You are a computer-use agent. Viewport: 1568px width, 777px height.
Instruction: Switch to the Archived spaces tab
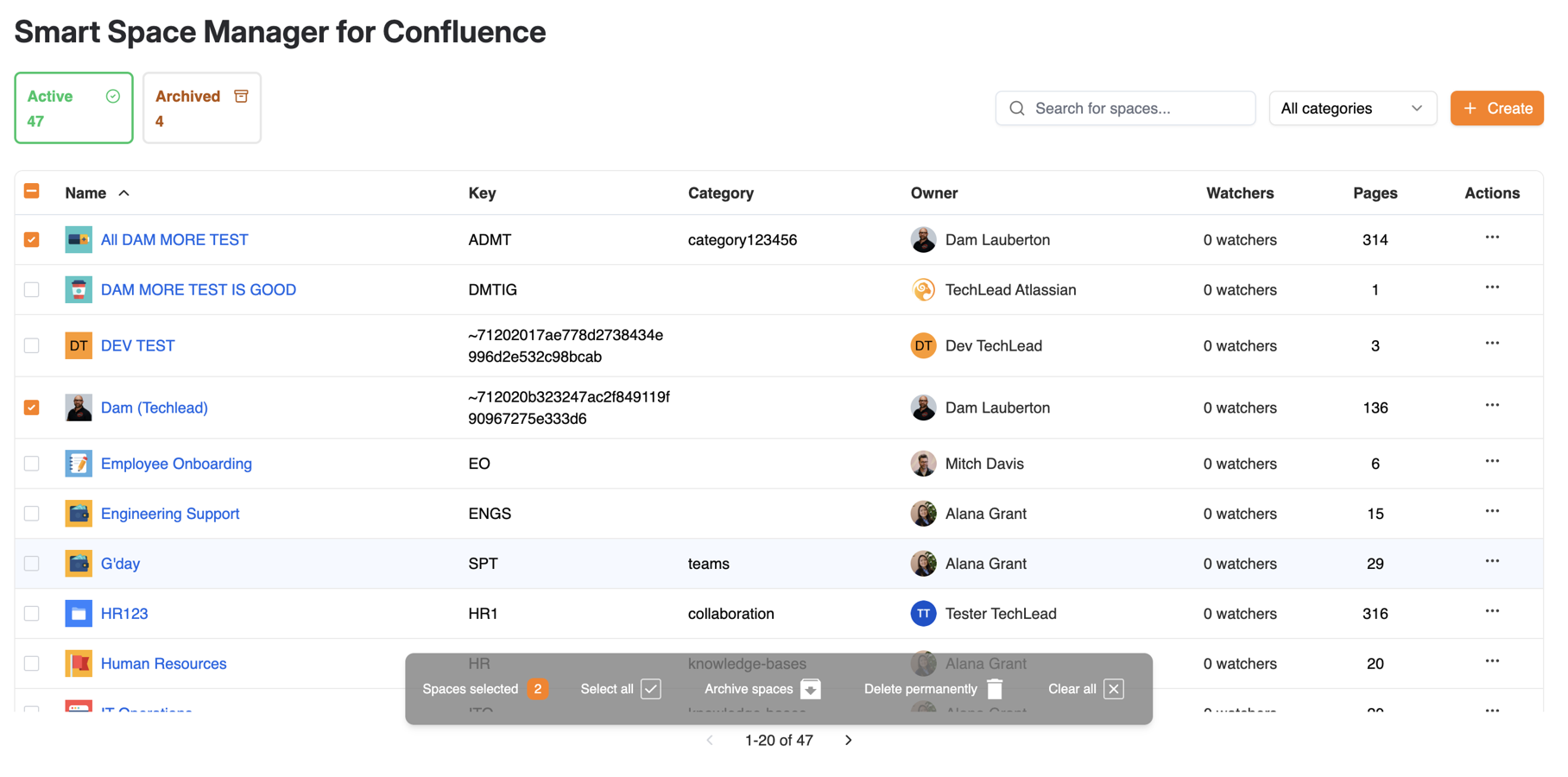[202, 108]
